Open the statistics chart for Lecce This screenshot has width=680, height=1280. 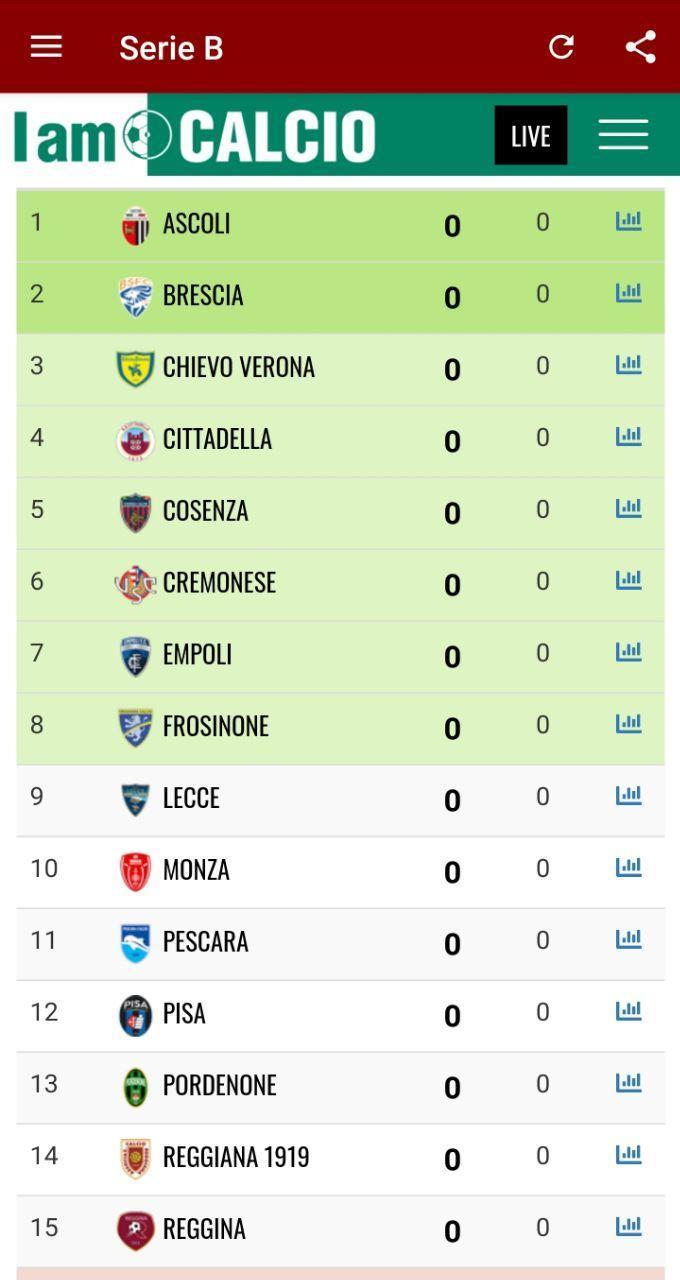tap(628, 794)
